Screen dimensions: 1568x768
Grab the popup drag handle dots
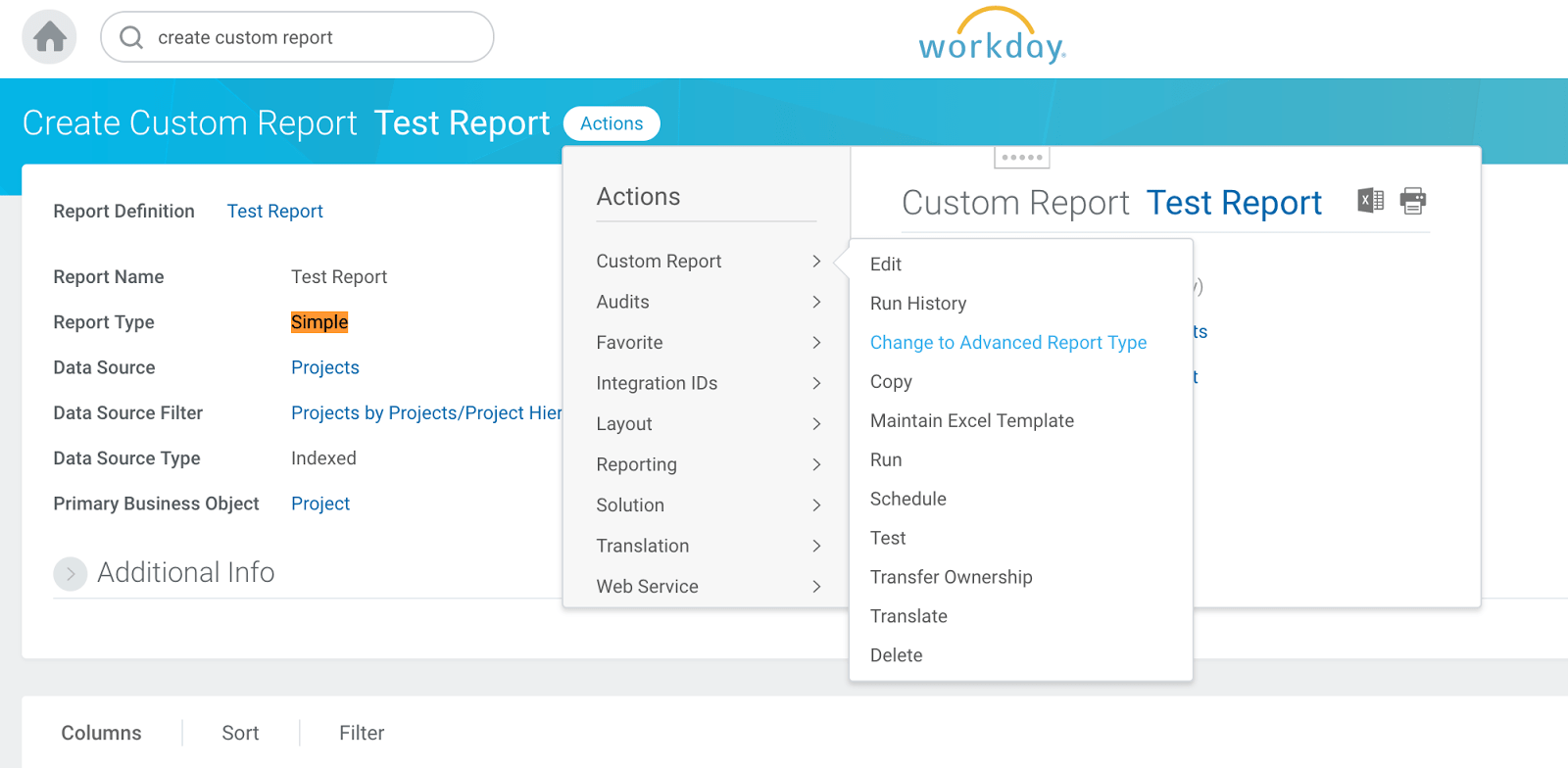pos(1021,158)
